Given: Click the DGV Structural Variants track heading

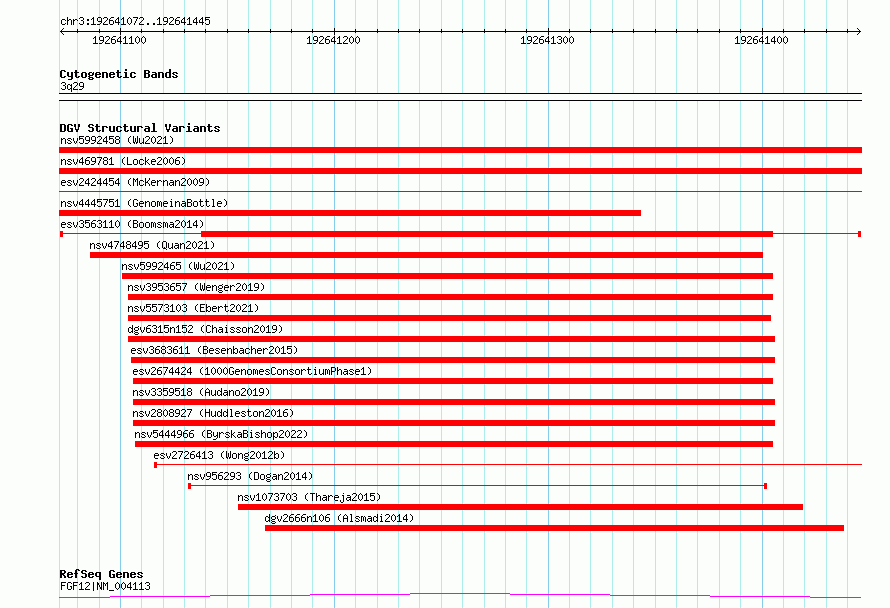Looking at the screenshot, I should tap(140, 128).
